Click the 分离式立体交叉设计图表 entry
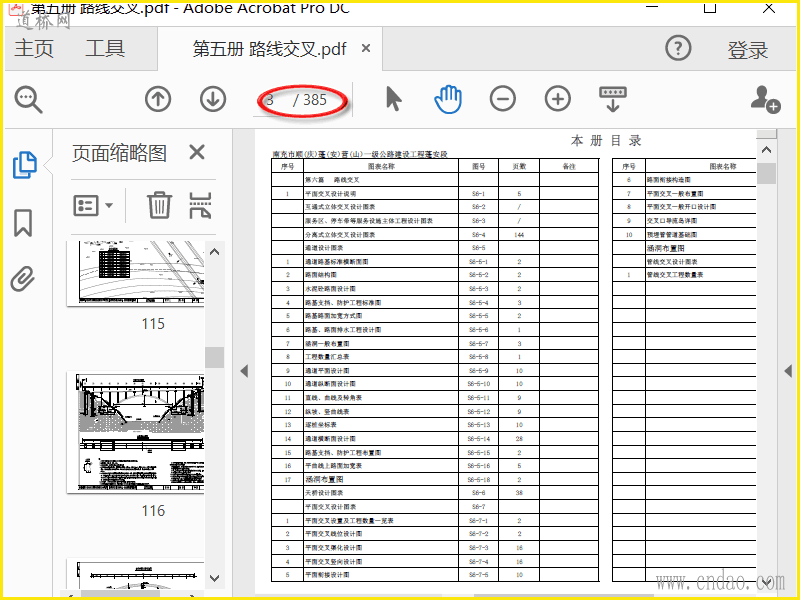 (340, 235)
